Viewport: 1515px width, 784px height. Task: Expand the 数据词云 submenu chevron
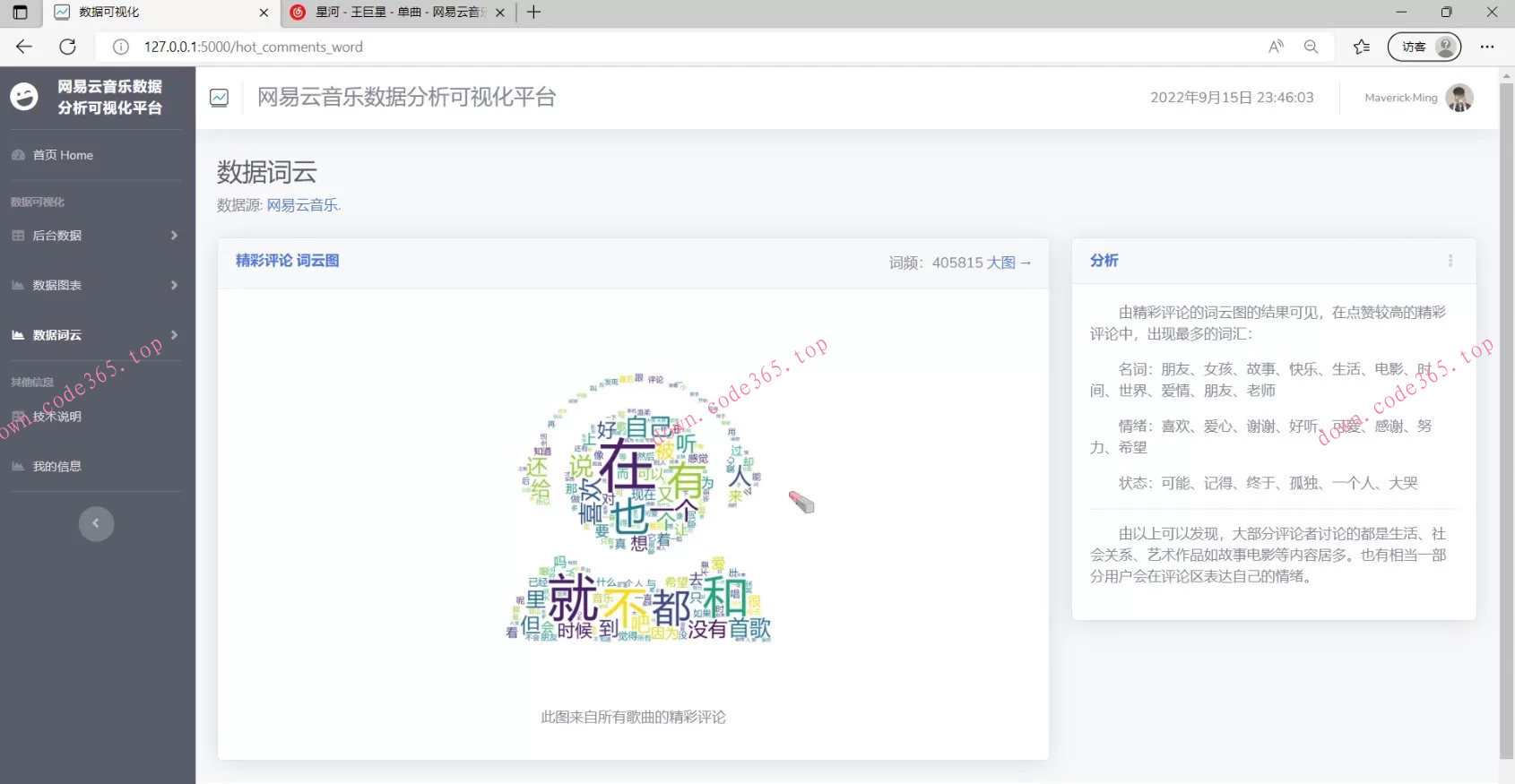pos(174,335)
